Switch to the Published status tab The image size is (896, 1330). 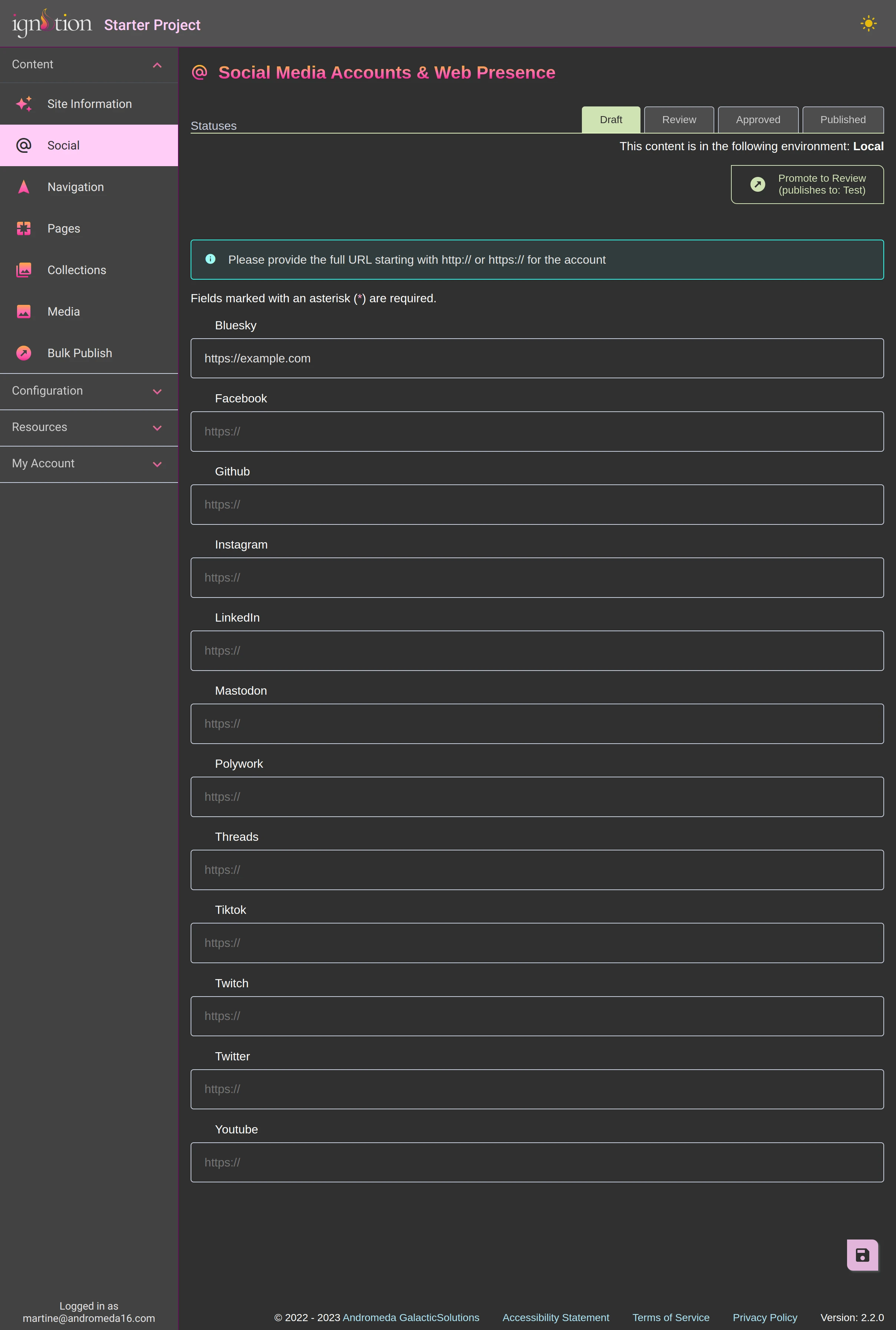(x=843, y=119)
